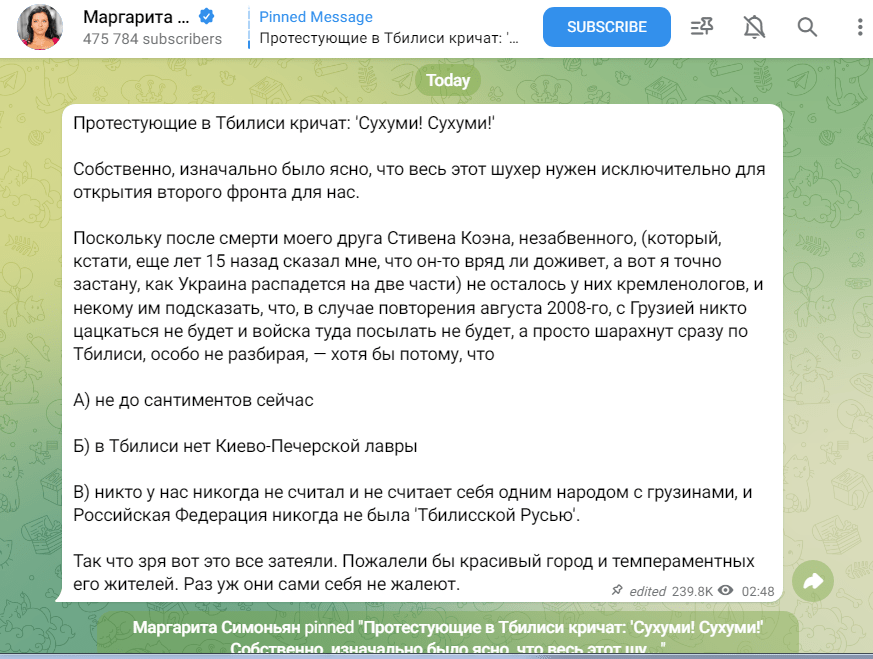The height and width of the screenshot is (659, 873).
Task: Click the 02:48 message timestamp
Action: (x=759, y=591)
